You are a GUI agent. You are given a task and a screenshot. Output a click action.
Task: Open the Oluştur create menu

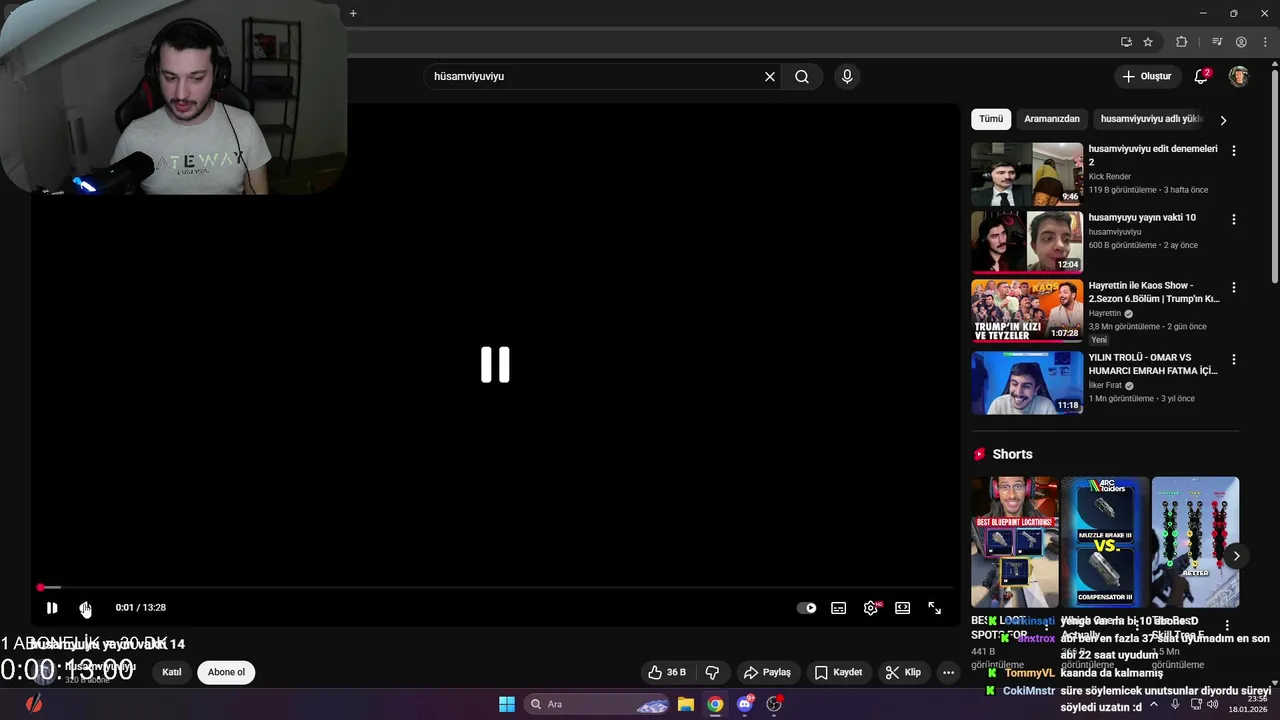(x=1147, y=76)
